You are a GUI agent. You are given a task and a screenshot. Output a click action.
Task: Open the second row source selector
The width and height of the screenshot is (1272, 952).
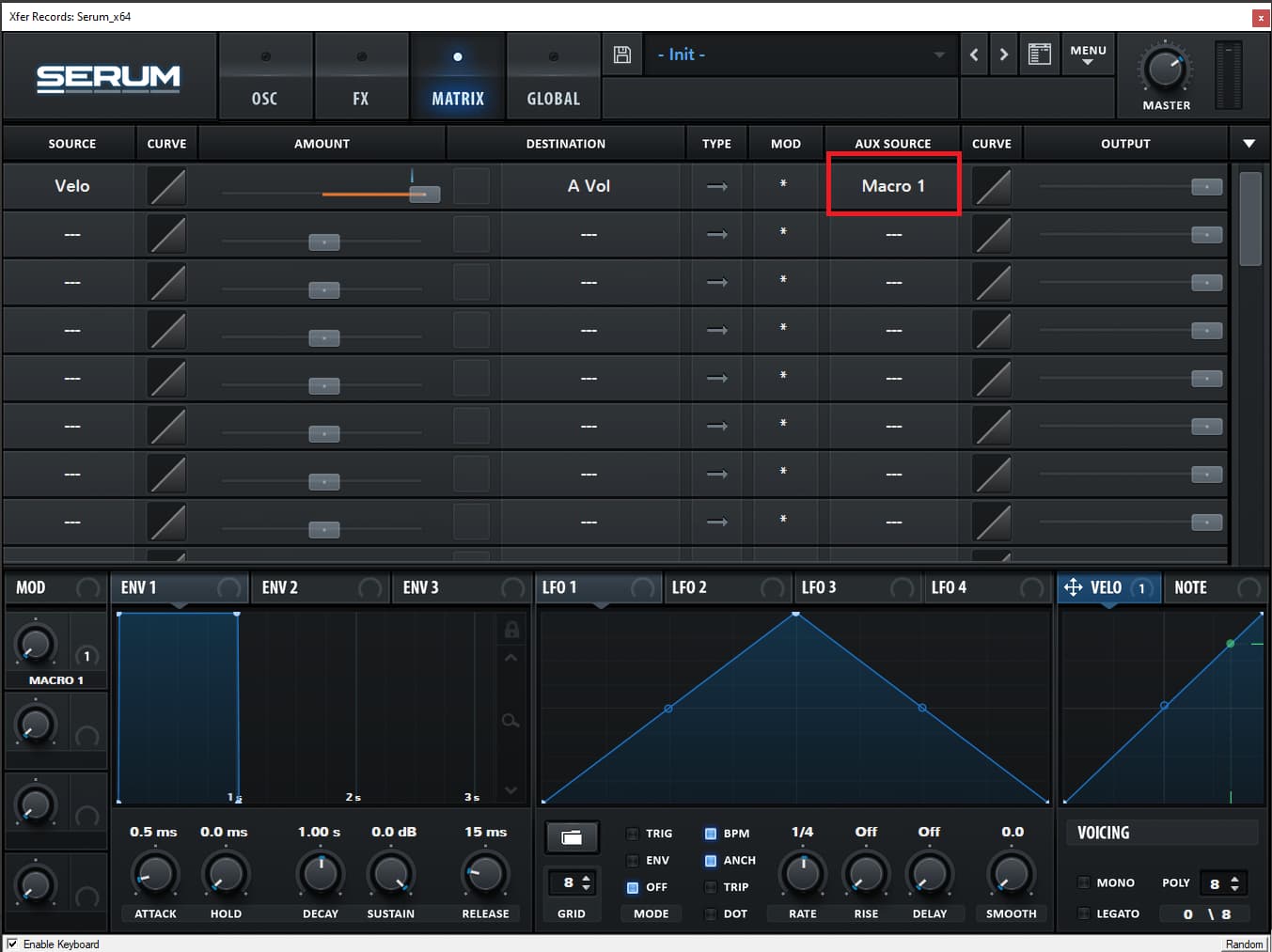71,234
